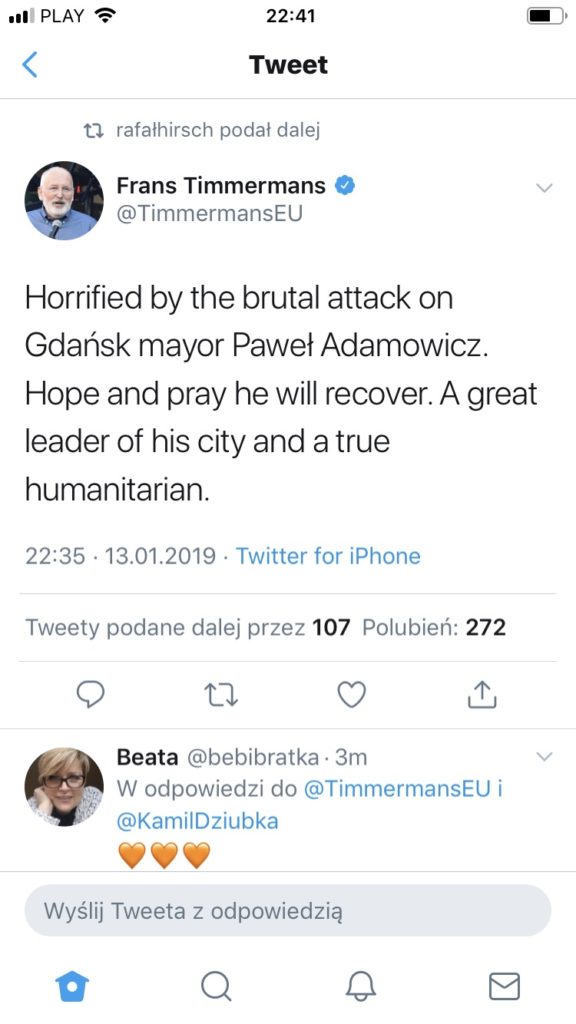Image resolution: width=576 pixels, height=1024 pixels.
Task: Open the @KamilDziubka mention link
Action: tap(197, 820)
